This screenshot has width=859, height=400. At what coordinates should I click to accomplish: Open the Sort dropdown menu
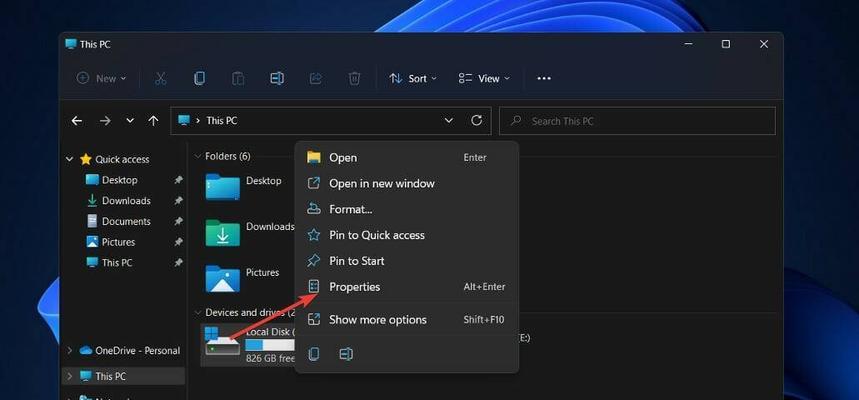point(413,78)
